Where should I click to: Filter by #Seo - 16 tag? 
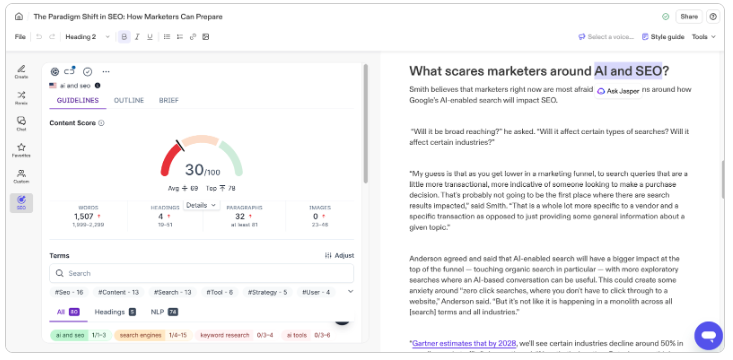point(69,292)
